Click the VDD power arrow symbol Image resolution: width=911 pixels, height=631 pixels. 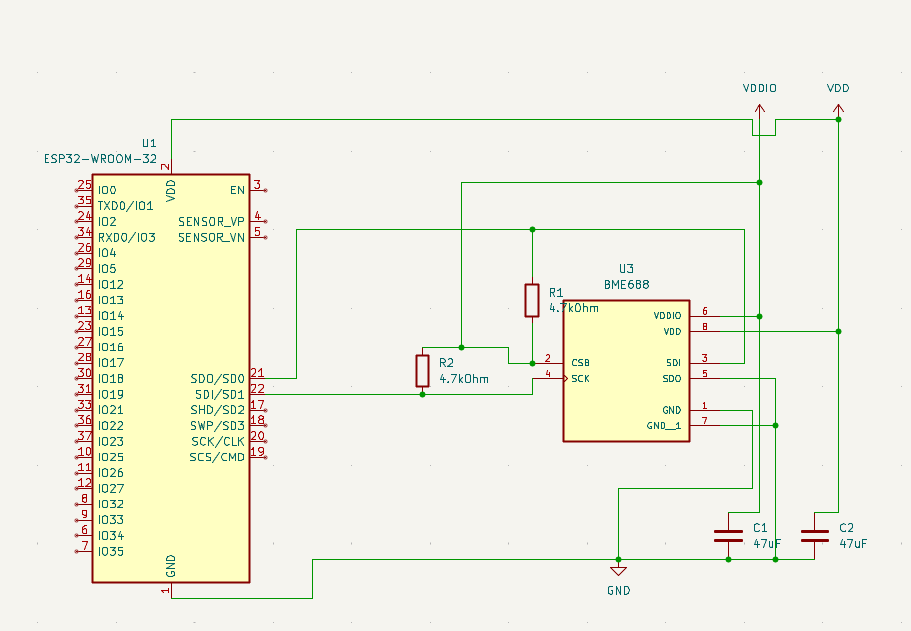click(x=838, y=109)
